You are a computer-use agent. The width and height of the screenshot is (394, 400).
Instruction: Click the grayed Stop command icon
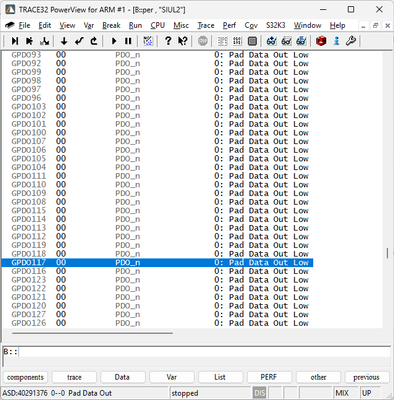pyautogui.click(x=203, y=41)
